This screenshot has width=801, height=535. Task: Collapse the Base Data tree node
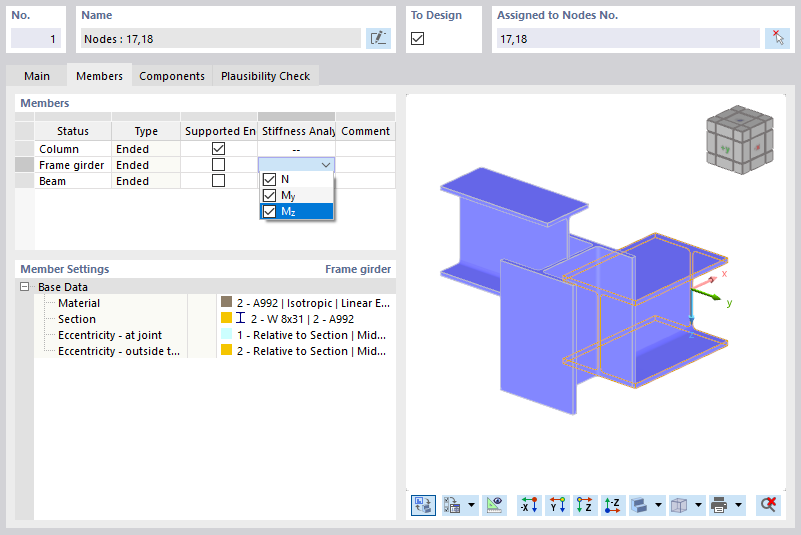(x=25, y=287)
